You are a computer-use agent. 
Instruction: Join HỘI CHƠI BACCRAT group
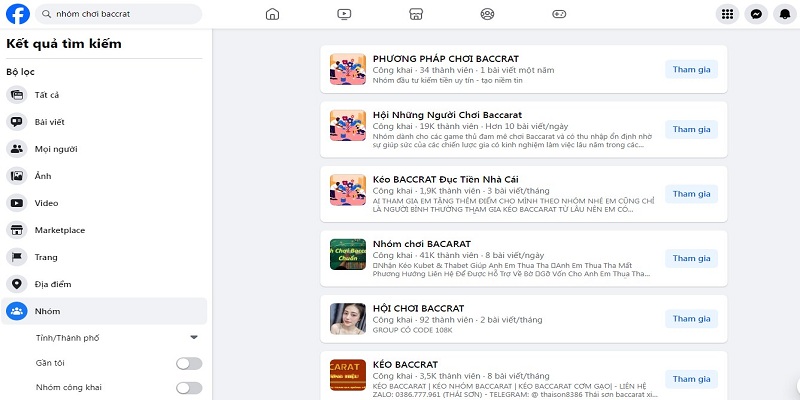click(691, 318)
